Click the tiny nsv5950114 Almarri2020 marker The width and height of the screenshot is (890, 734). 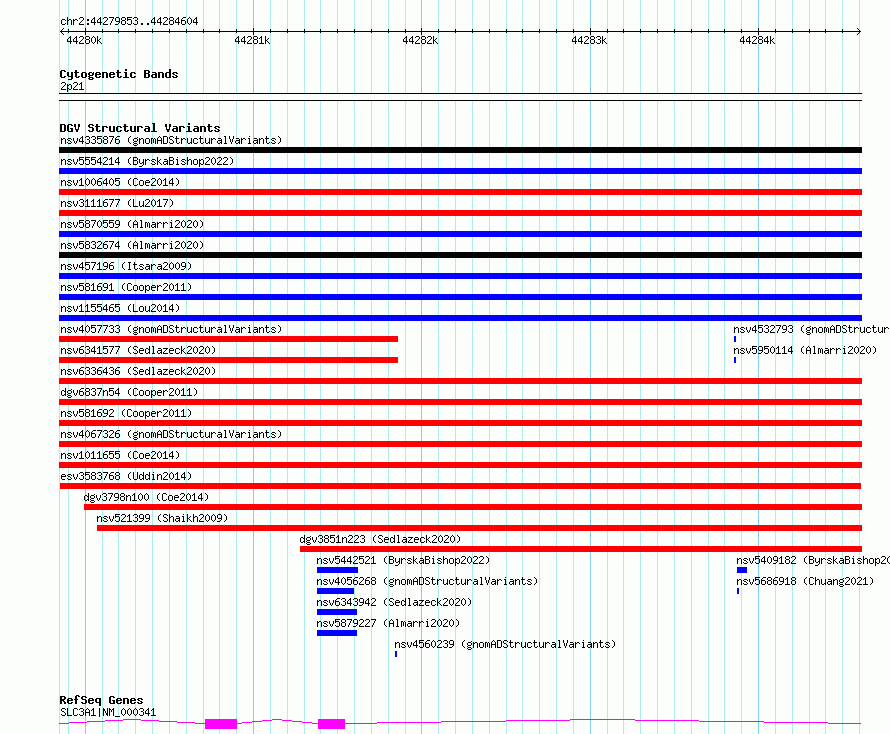point(735,360)
